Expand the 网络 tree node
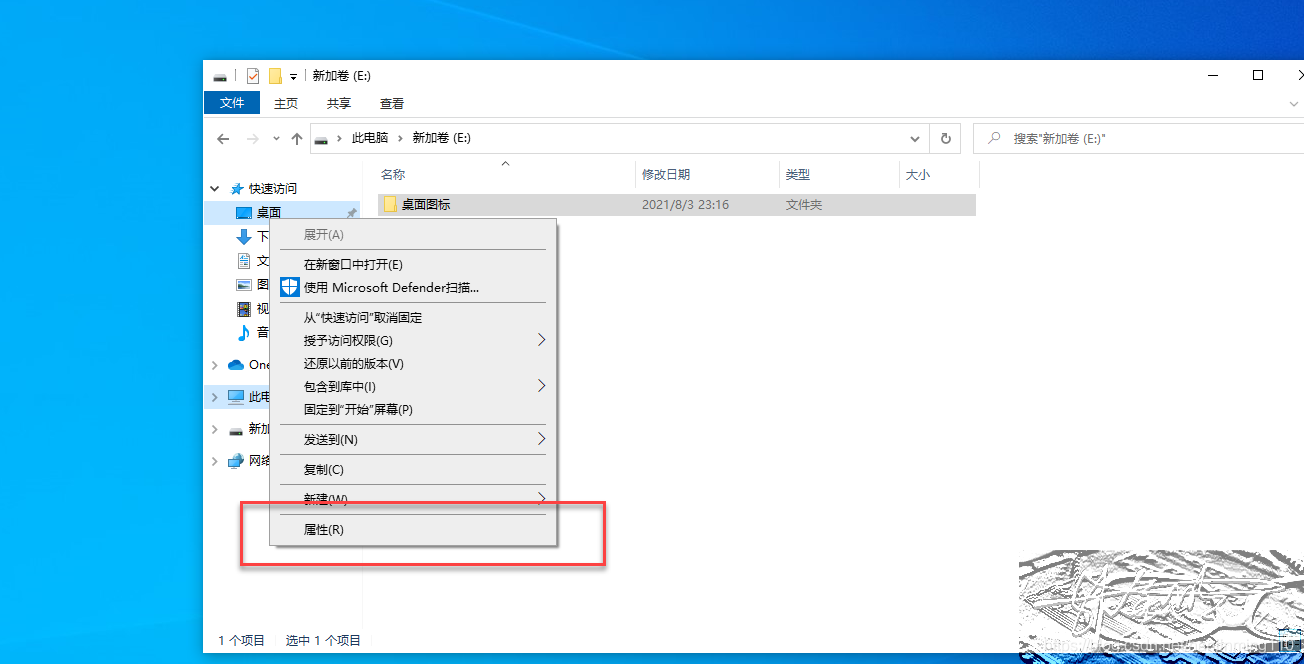This screenshot has width=1304, height=664. [215, 461]
